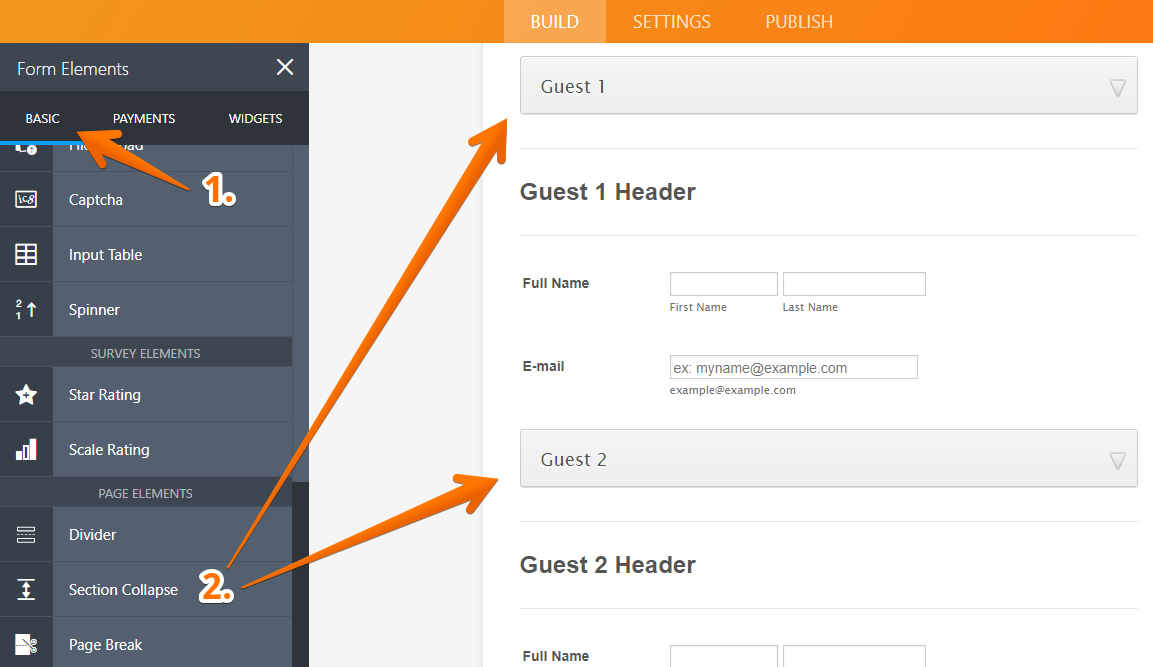Switch to the Payments tab
This screenshot has width=1153, height=667.
(144, 118)
